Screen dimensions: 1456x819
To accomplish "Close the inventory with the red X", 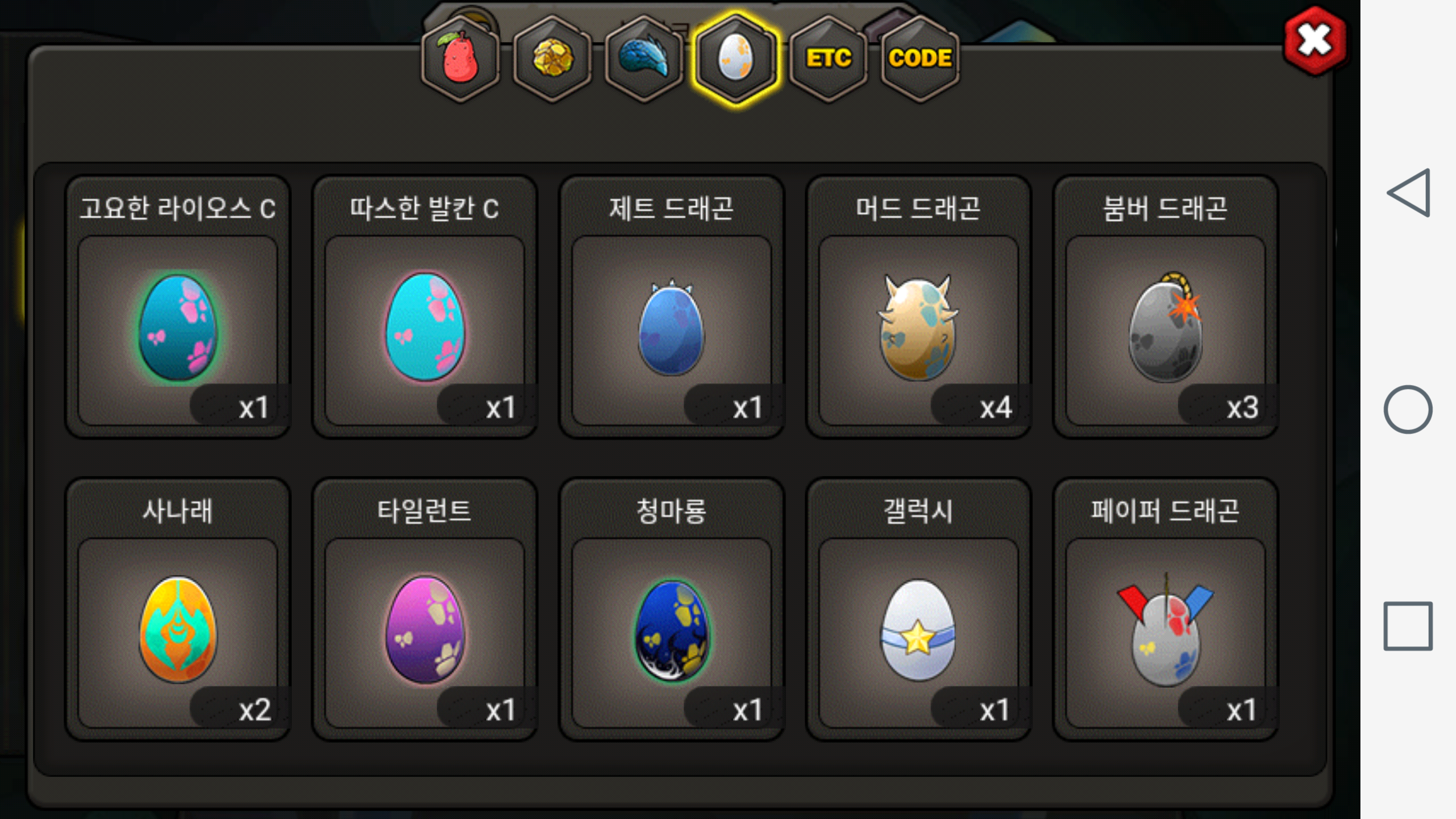I will point(1315,41).
